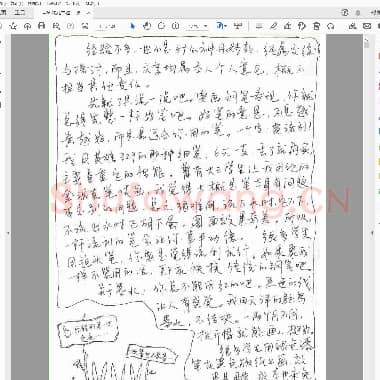Select the highlighter pen tool
380x380 pixels.
pos(273,26)
